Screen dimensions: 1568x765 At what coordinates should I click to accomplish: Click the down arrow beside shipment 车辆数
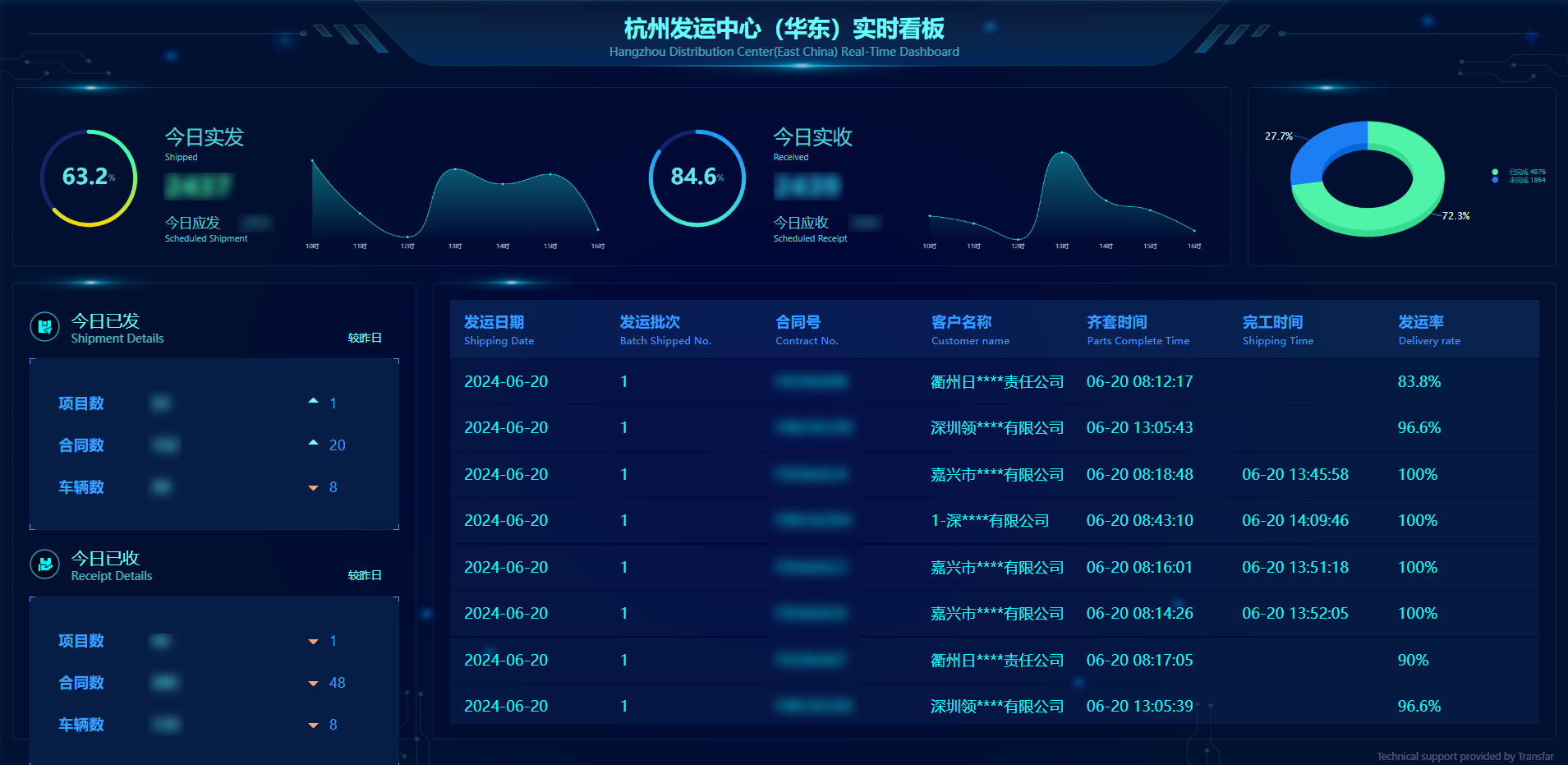click(313, 488)
